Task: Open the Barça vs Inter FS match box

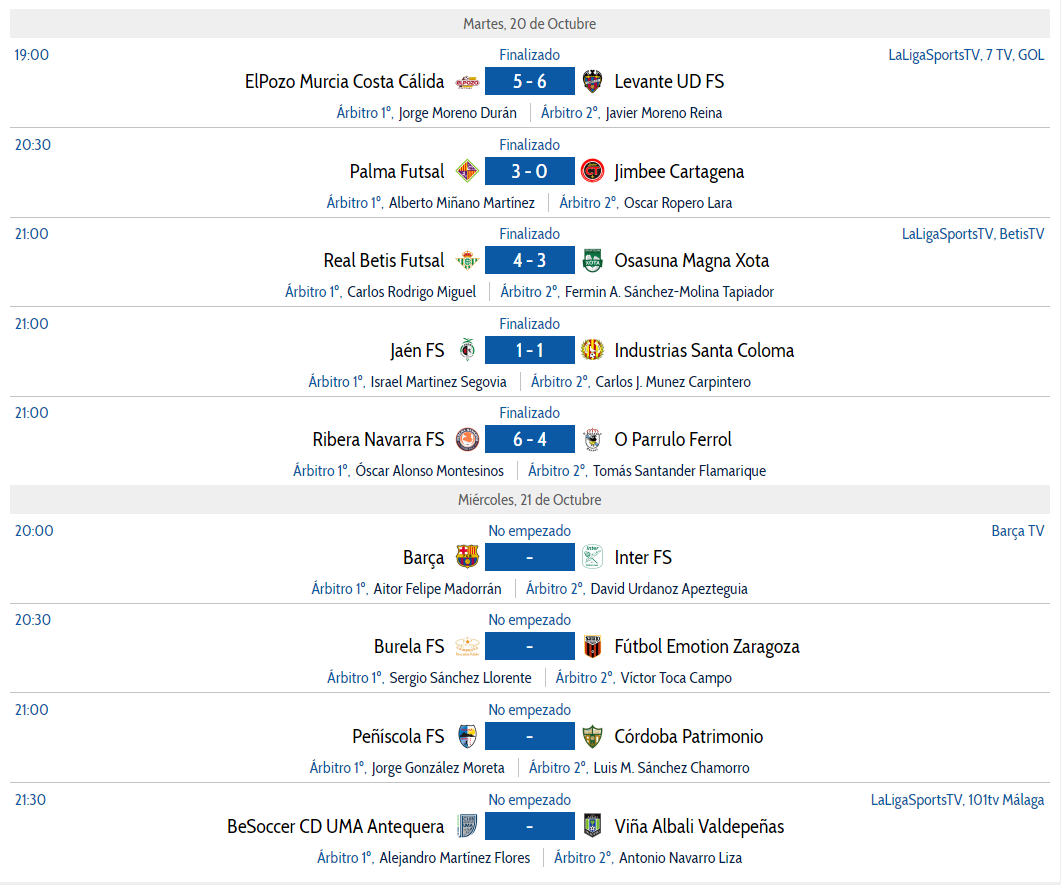Action: click(530, 557)
